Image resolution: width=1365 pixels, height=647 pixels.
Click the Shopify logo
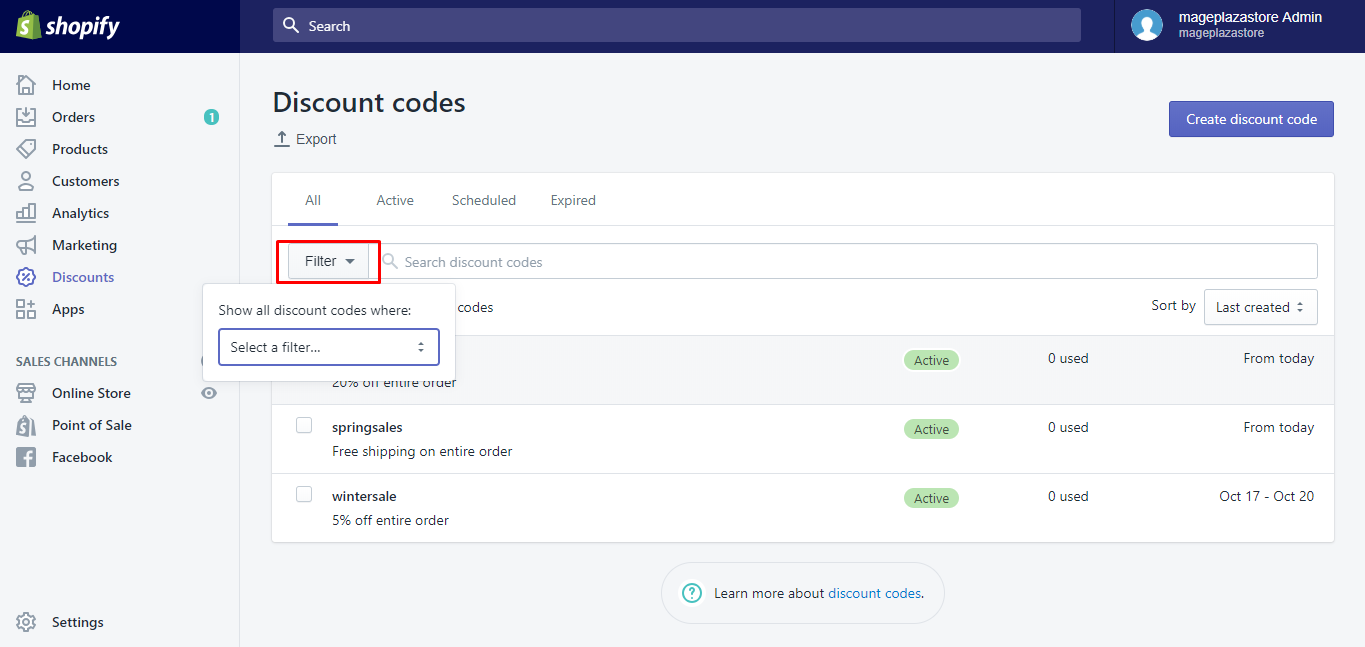pos(68,26)
